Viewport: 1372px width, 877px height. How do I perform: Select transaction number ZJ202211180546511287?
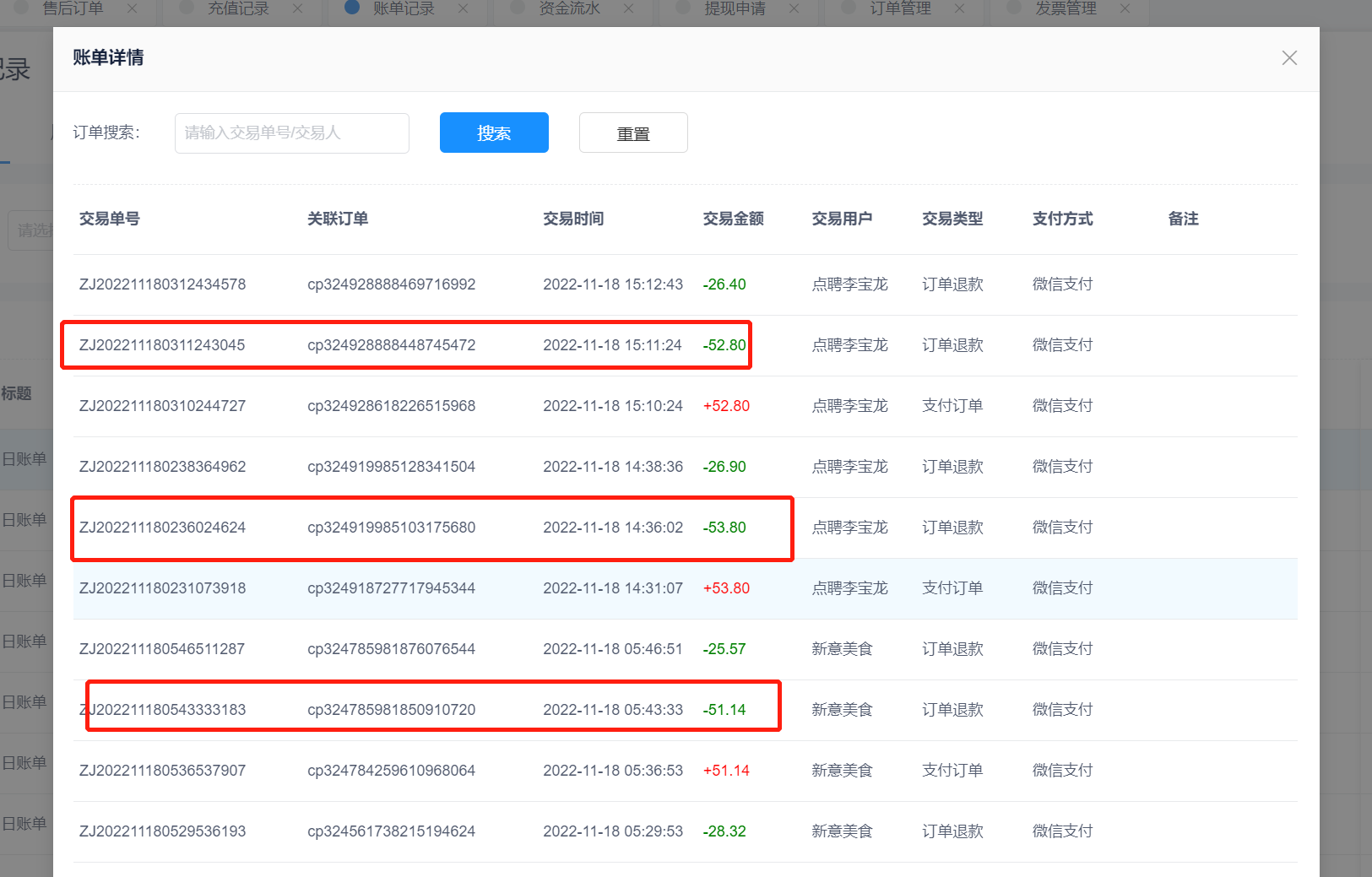162,649
